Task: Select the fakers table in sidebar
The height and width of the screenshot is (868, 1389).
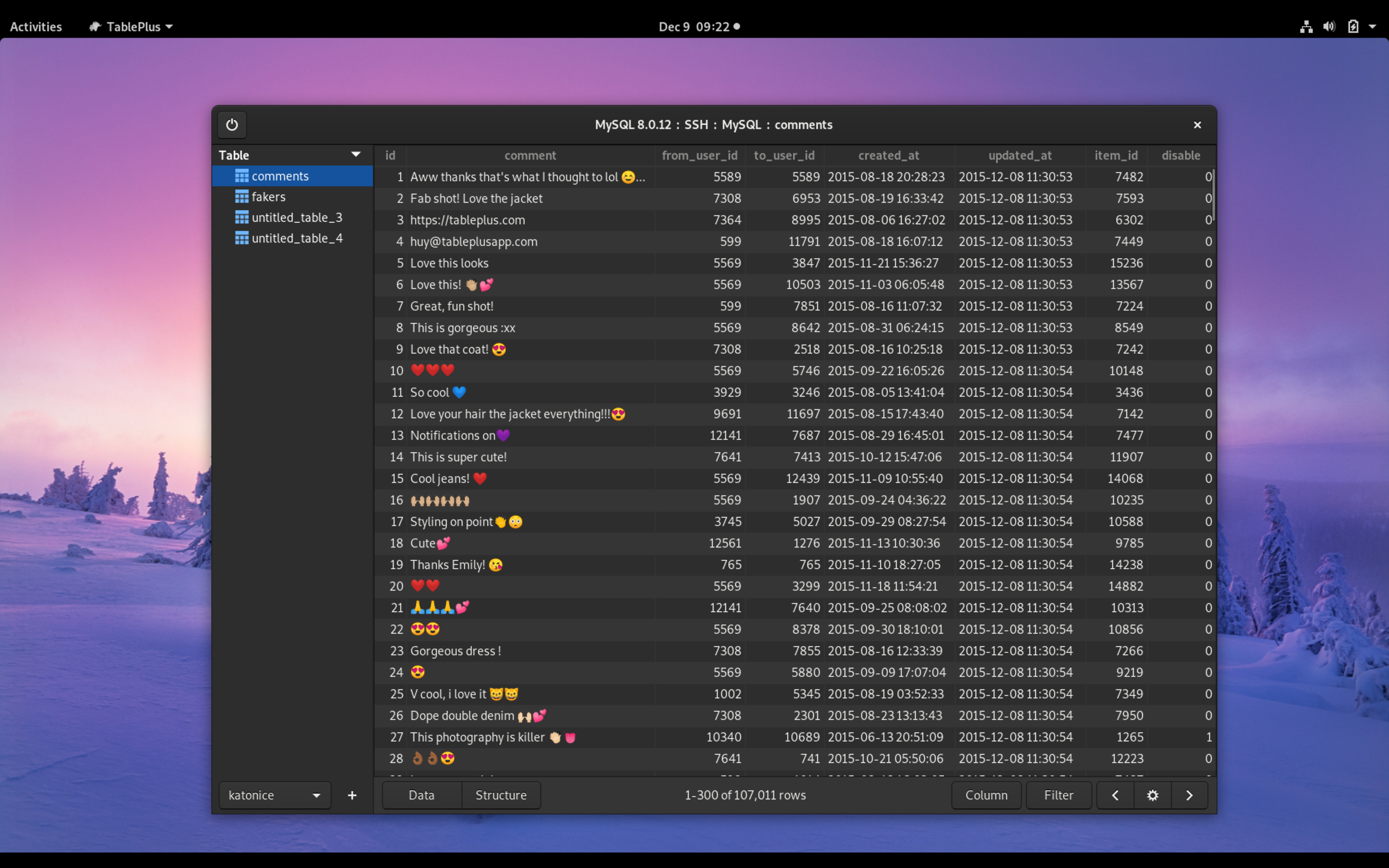Action: (x=268, y=196)
